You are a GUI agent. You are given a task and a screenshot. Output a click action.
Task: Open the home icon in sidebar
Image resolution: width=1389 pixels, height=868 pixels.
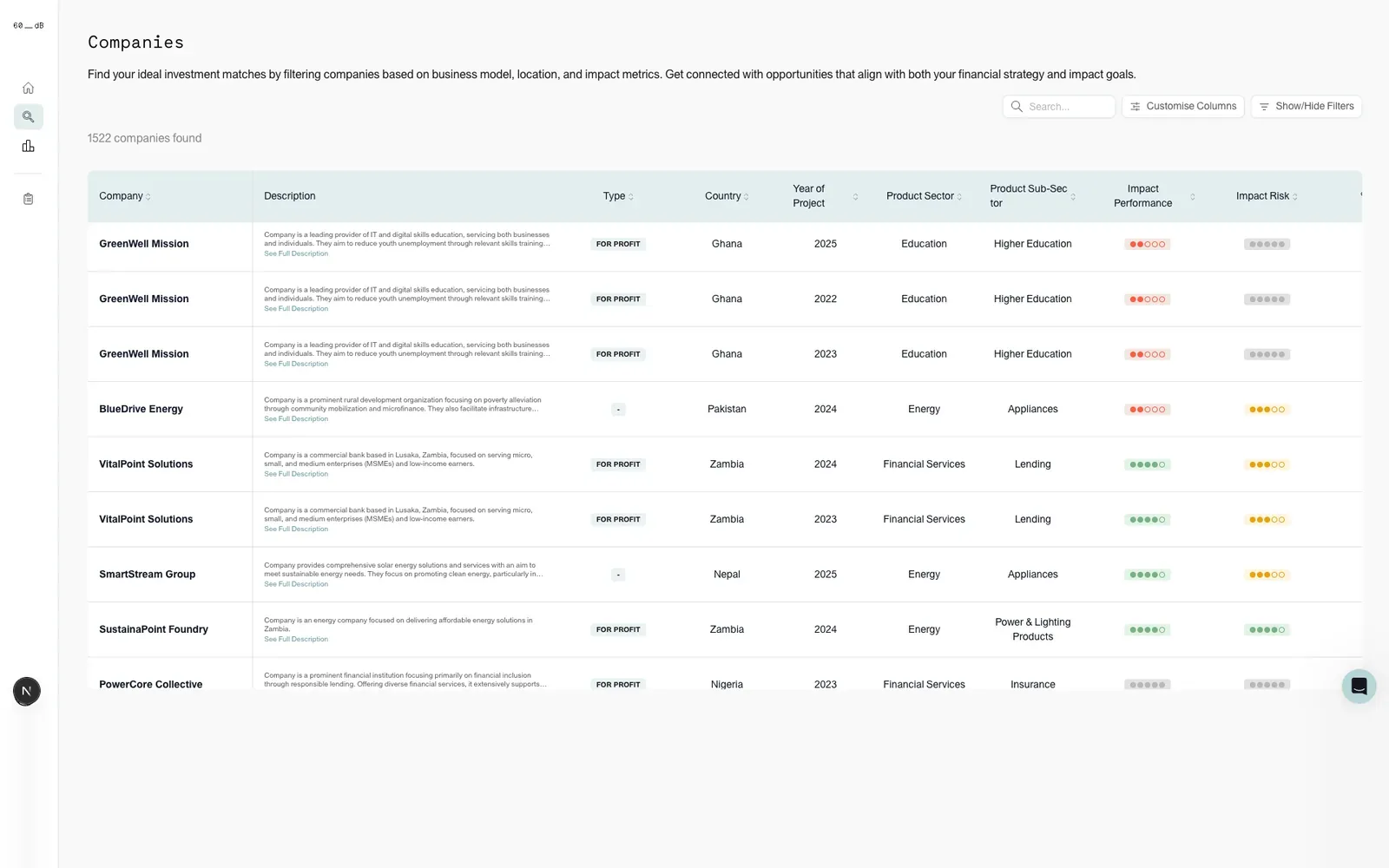point(28,88)
